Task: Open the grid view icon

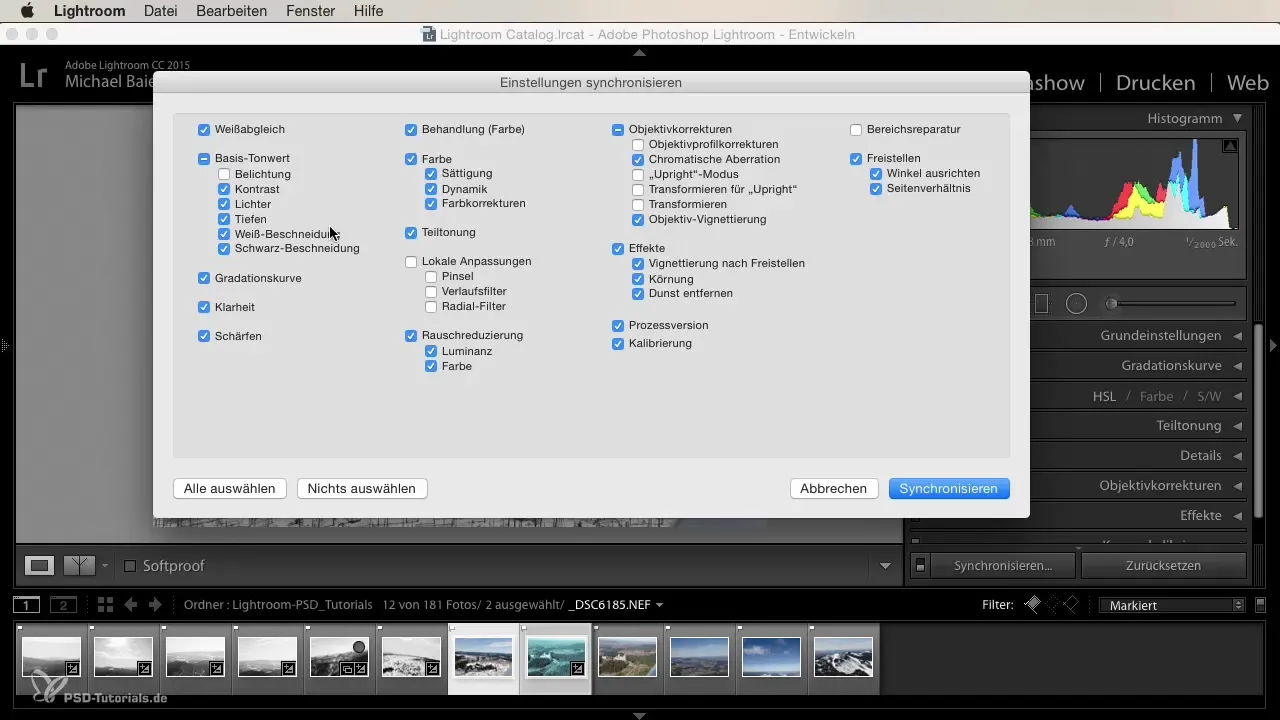Action: pyautogui.click(x=105, y=605)
